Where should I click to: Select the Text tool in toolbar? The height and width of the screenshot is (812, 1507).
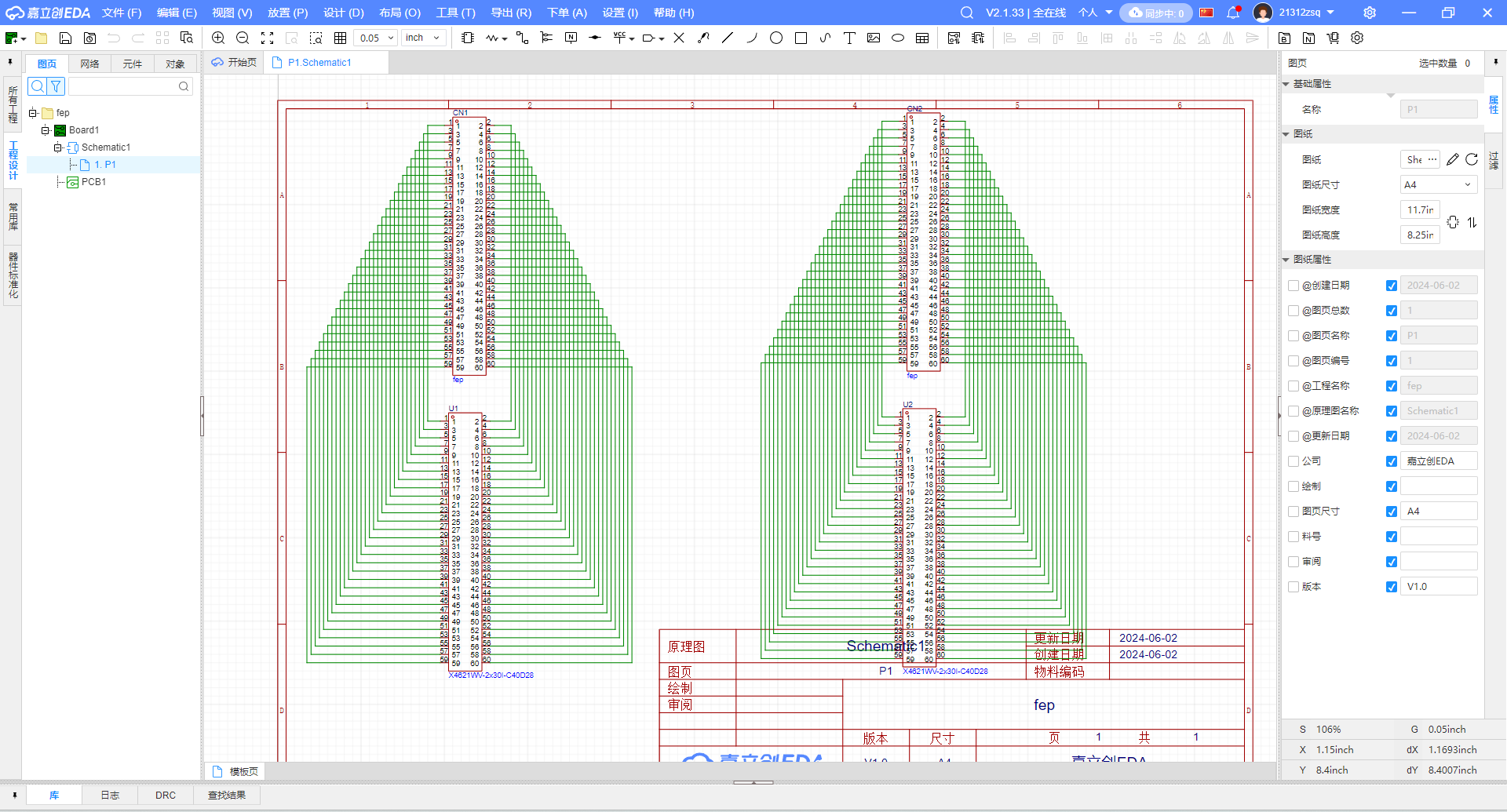(849, 38)
